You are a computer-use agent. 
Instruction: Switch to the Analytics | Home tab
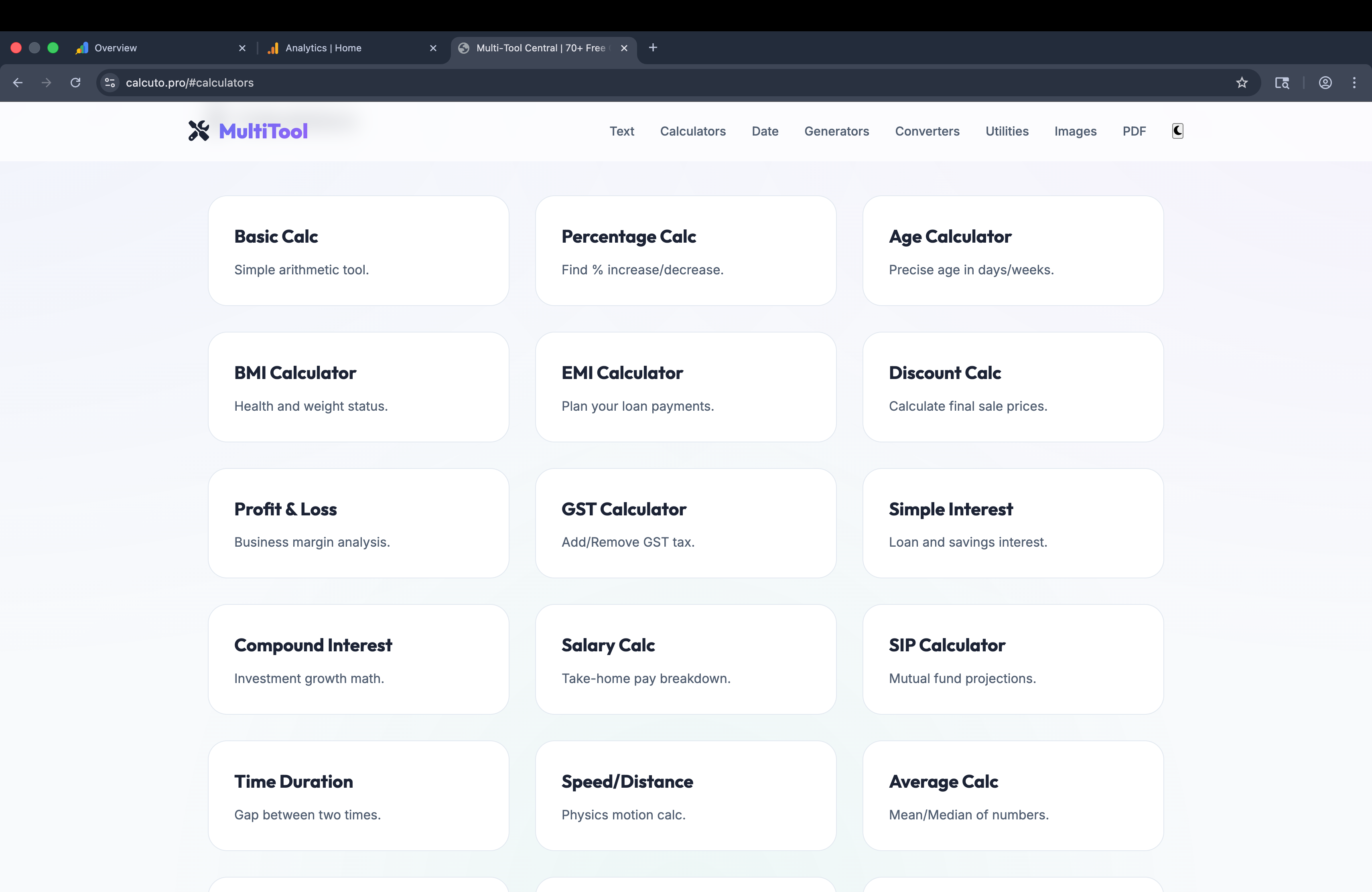click(x=352, y=49)
